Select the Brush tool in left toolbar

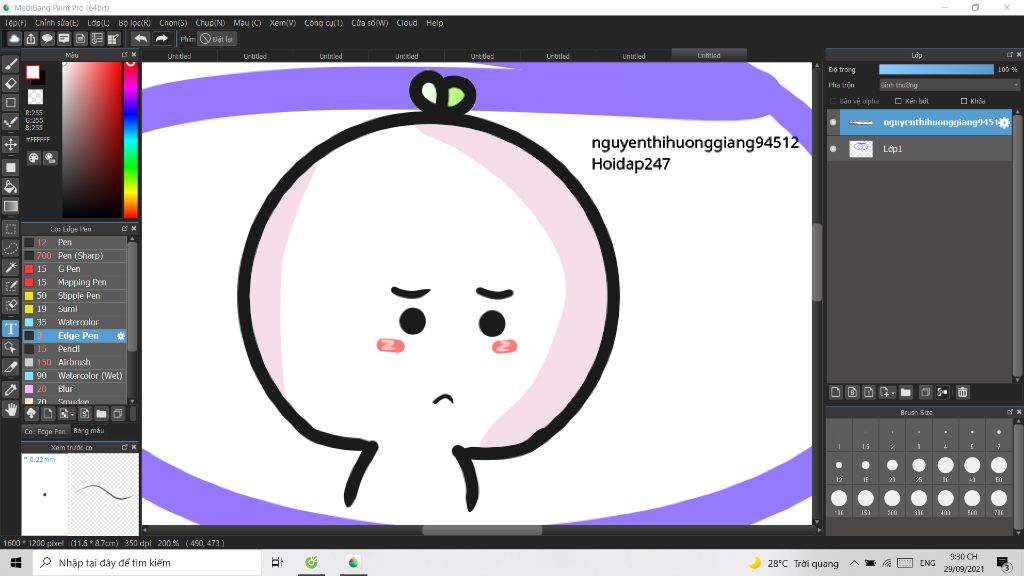(x=10, y=64)
